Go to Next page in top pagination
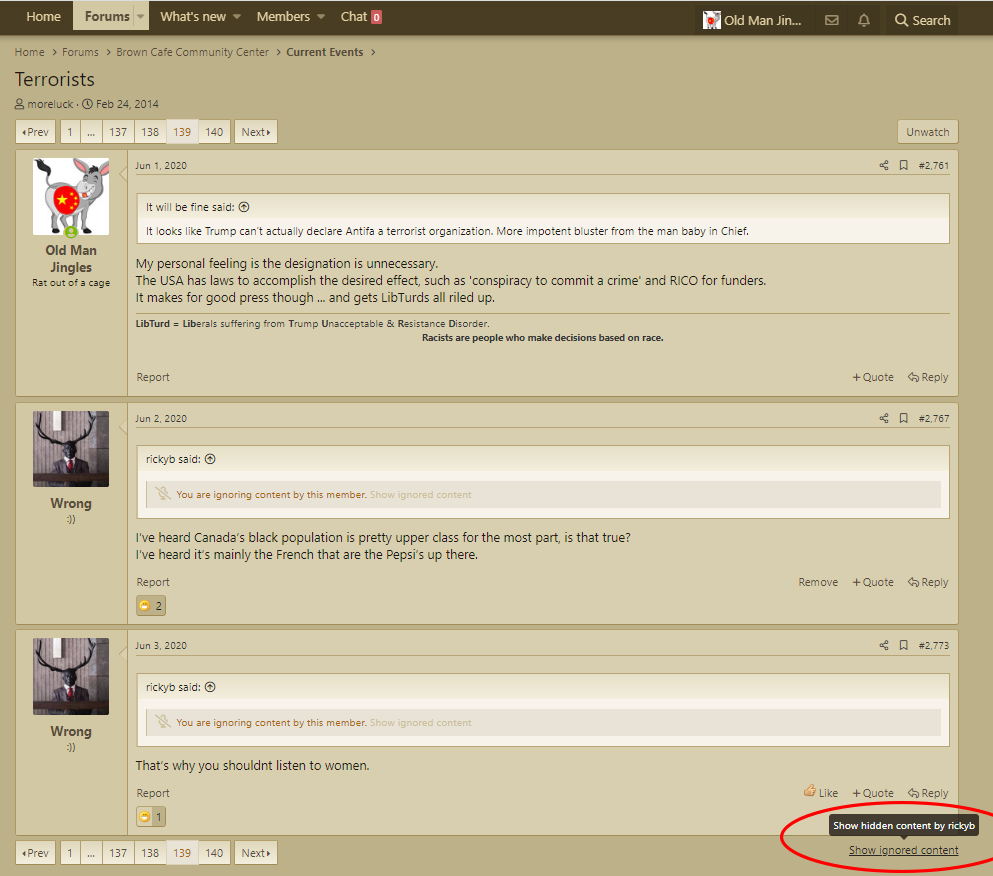 256,132
